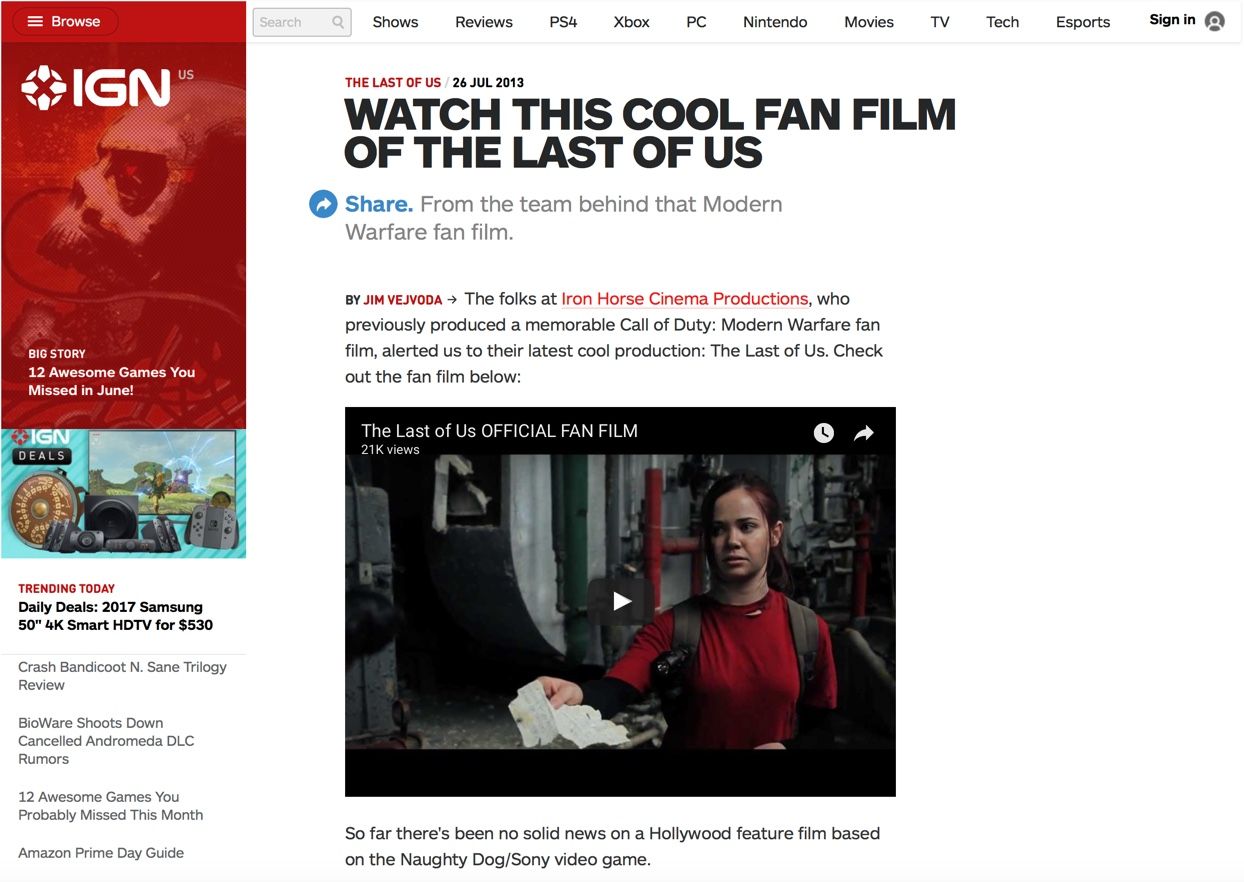Open author Jim Vejvoda's link

(x=403, y=300)
